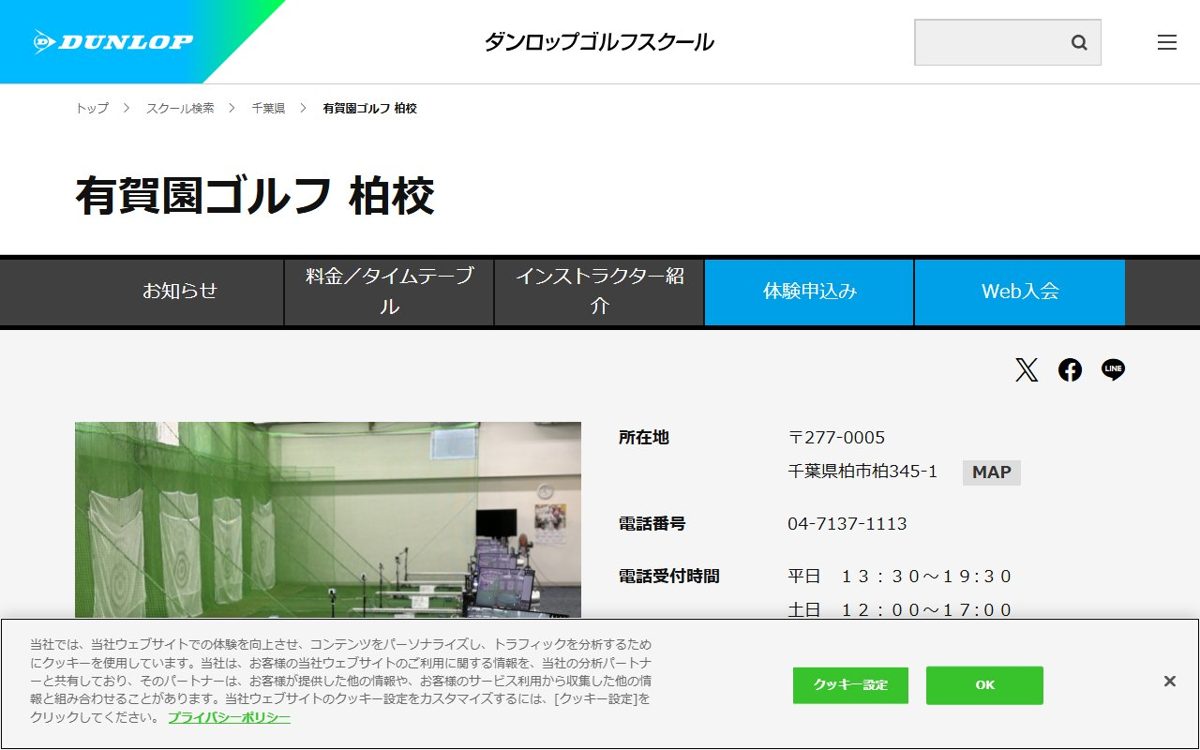Open スクール検索 breadcrumb link

pyautogui.click(x=180, y=108)
